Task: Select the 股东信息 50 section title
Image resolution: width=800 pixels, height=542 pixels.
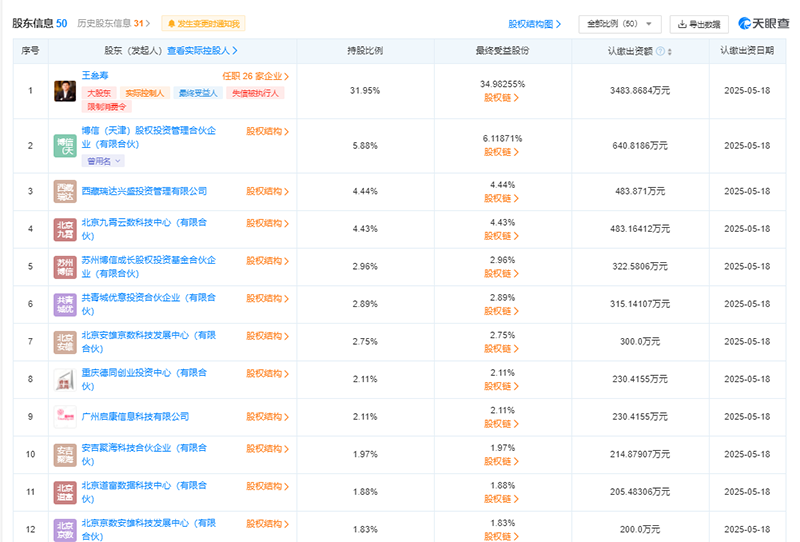Action: tap(40, 23)
